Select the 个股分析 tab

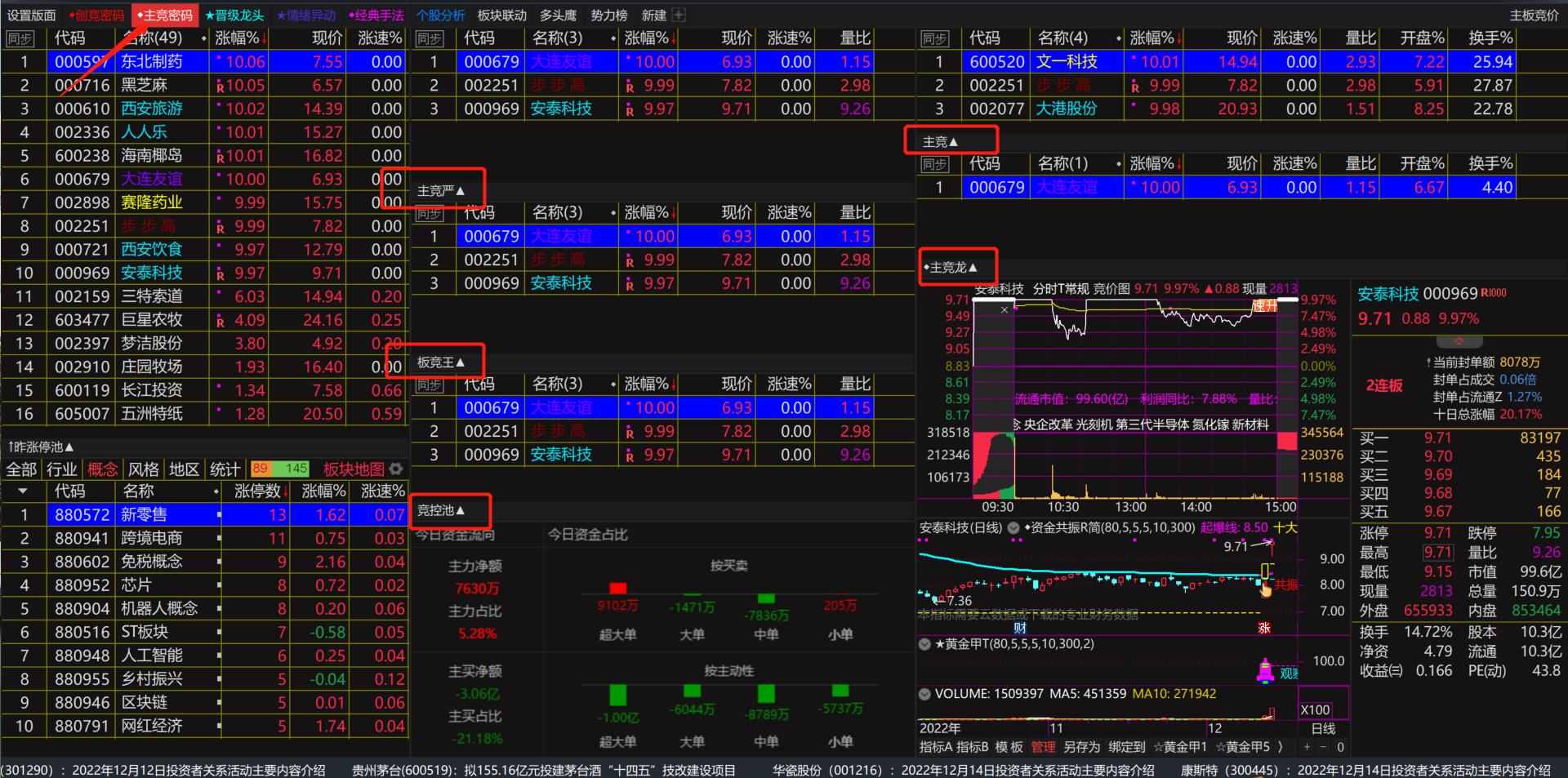point(440,15)
